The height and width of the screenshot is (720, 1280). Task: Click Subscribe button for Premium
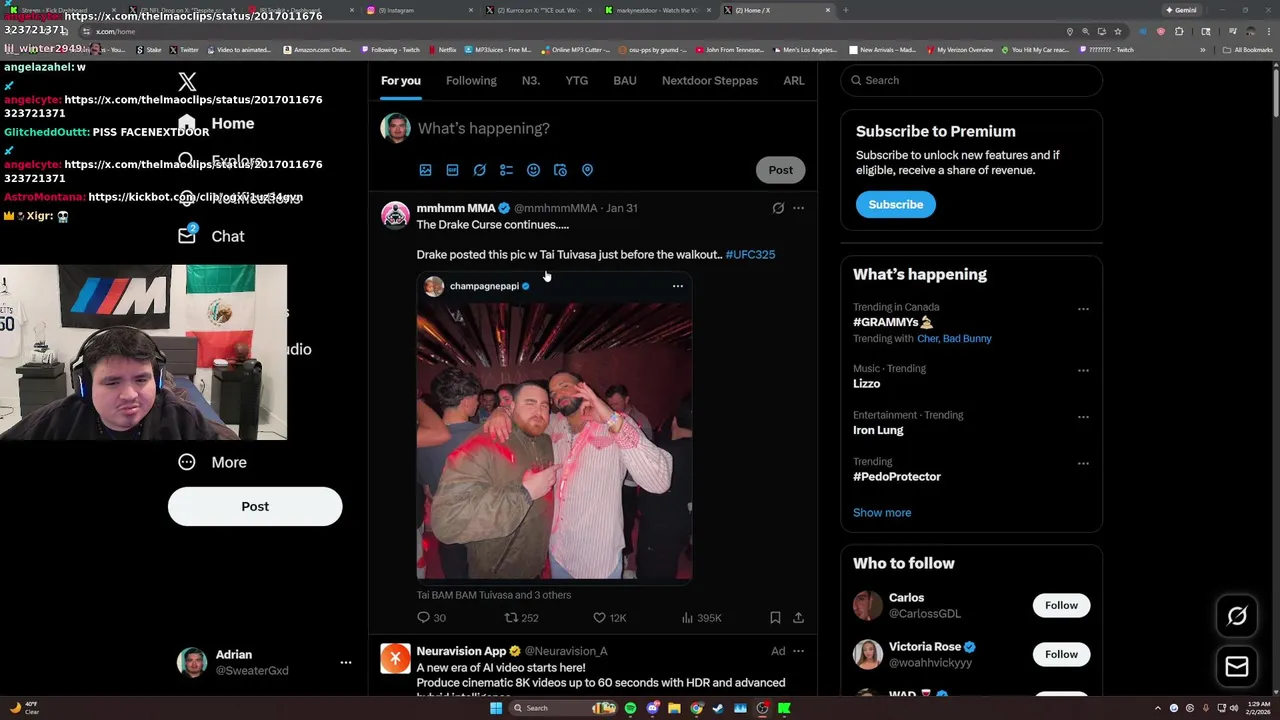(896, 204)
